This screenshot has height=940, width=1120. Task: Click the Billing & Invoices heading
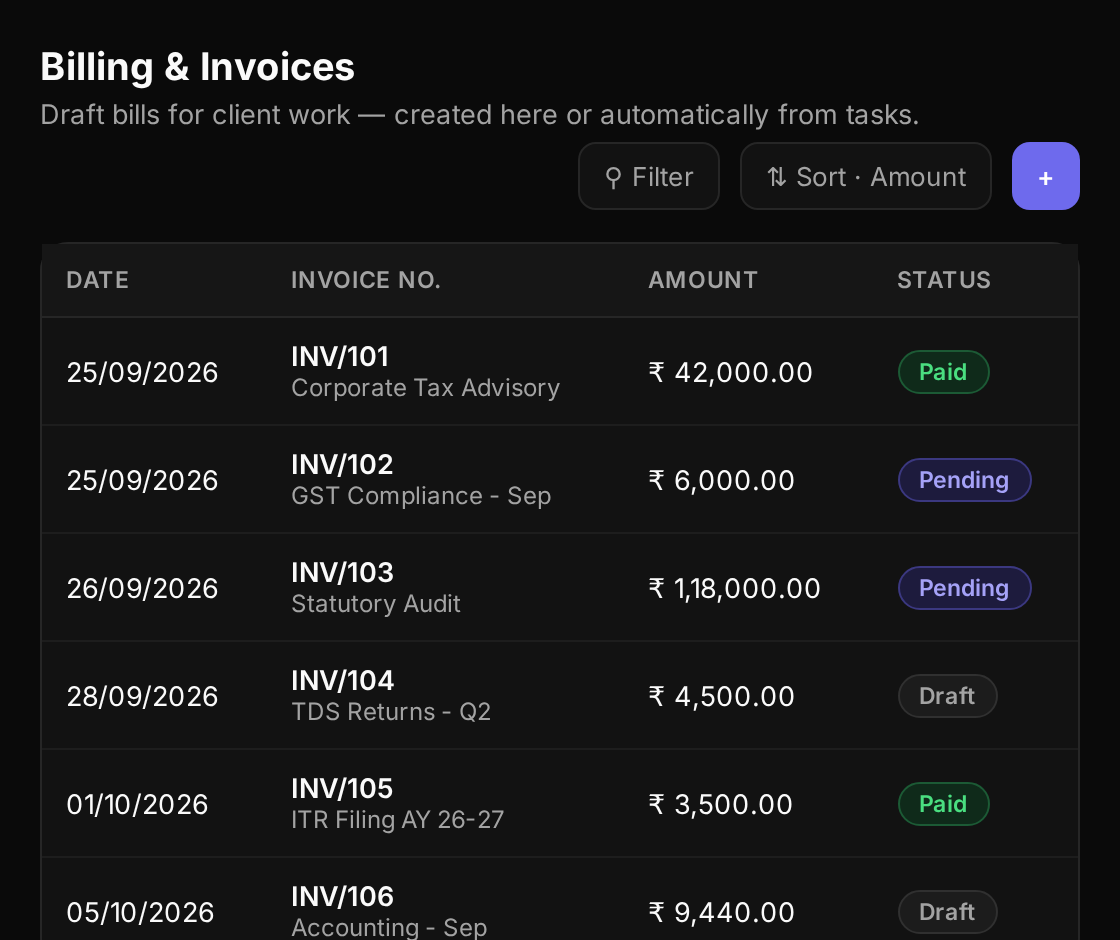click(197, 66)
